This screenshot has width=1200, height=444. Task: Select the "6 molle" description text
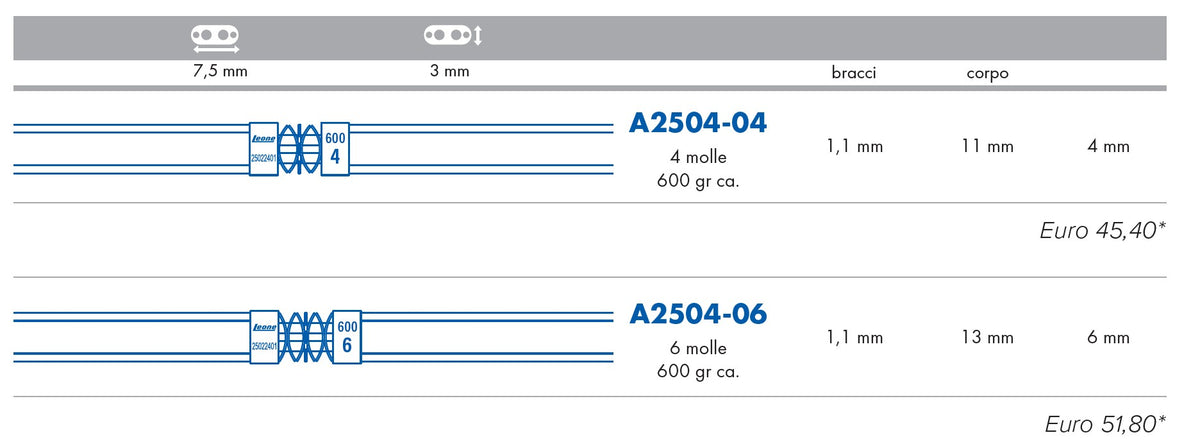(x=698, y=349)
